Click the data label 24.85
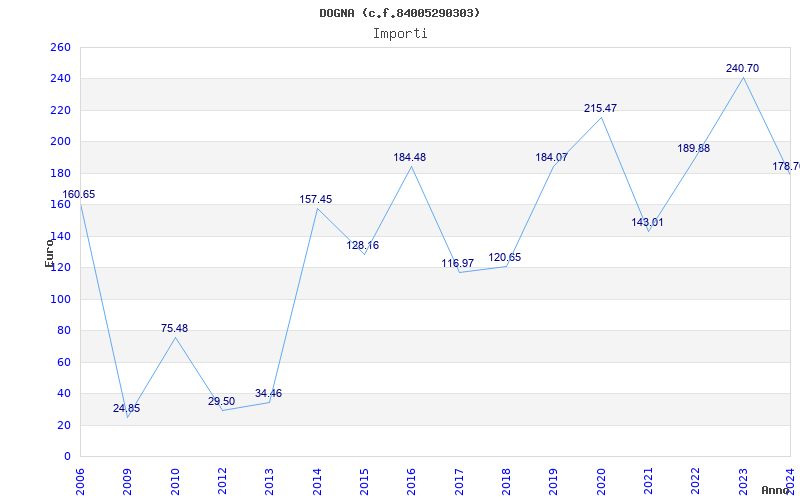800x500 pixels. 127,408
